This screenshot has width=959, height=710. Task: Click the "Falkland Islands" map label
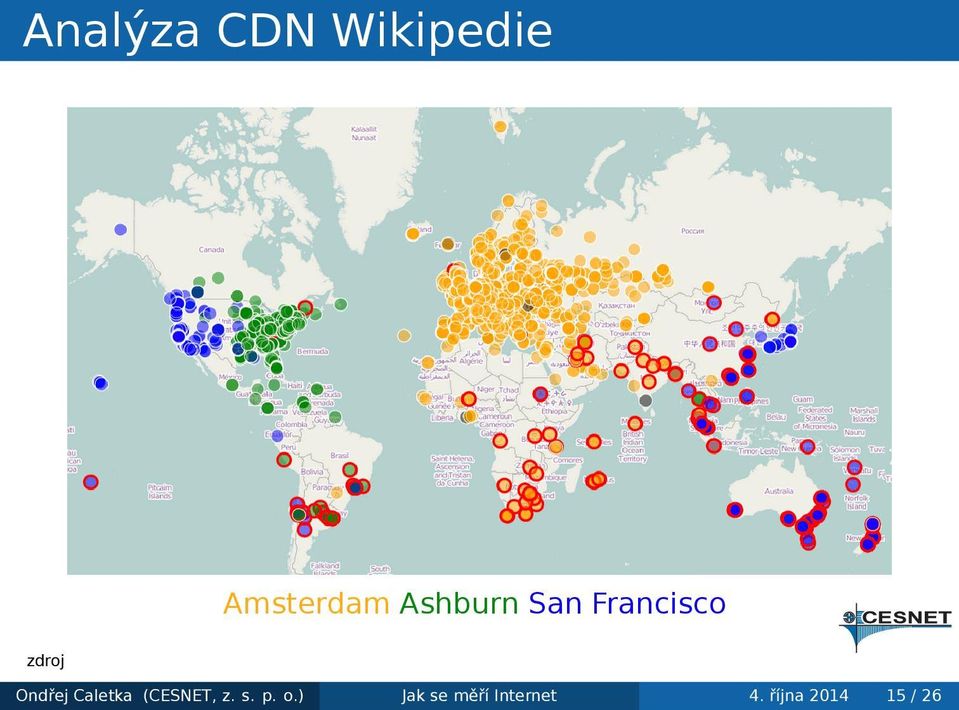pos(324,569)
